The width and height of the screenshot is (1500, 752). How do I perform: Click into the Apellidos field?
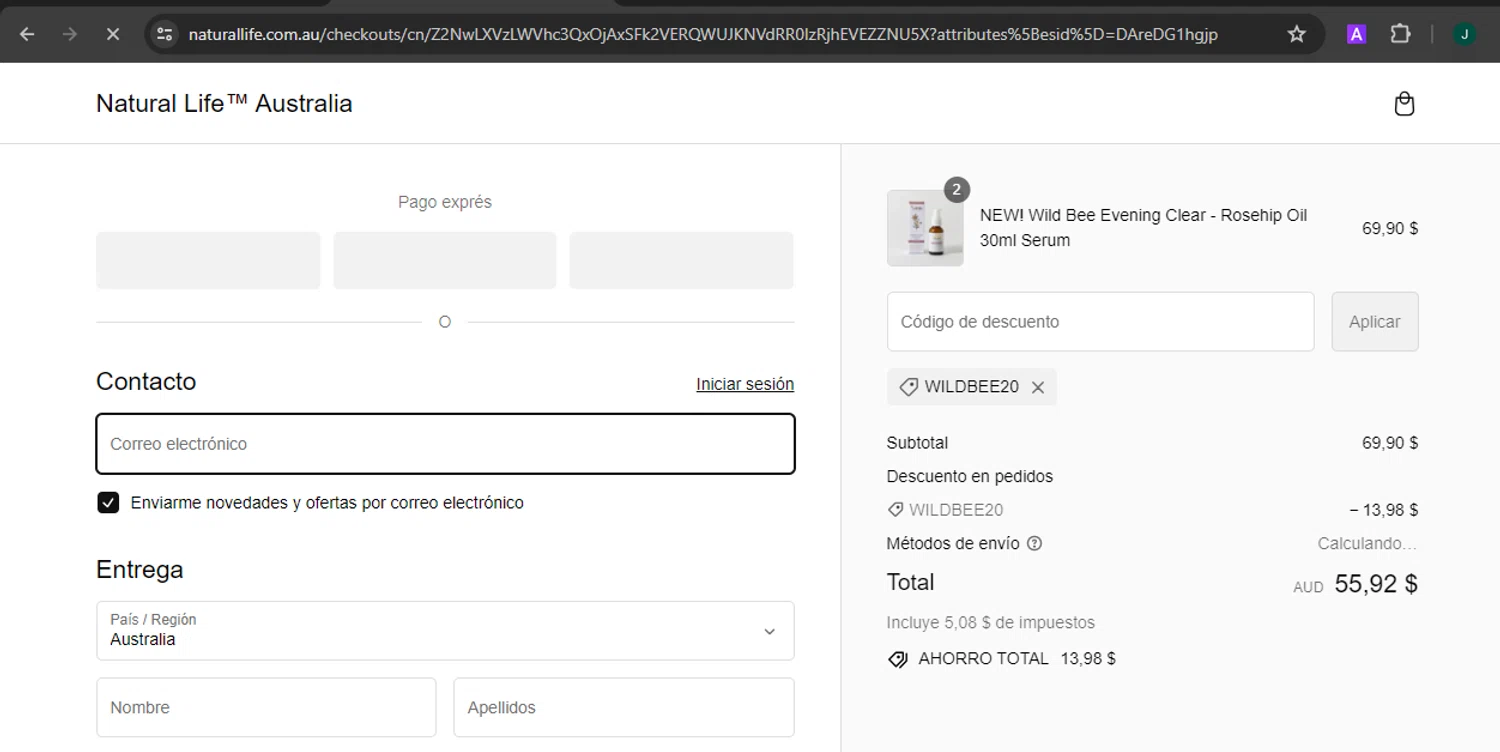623,708
